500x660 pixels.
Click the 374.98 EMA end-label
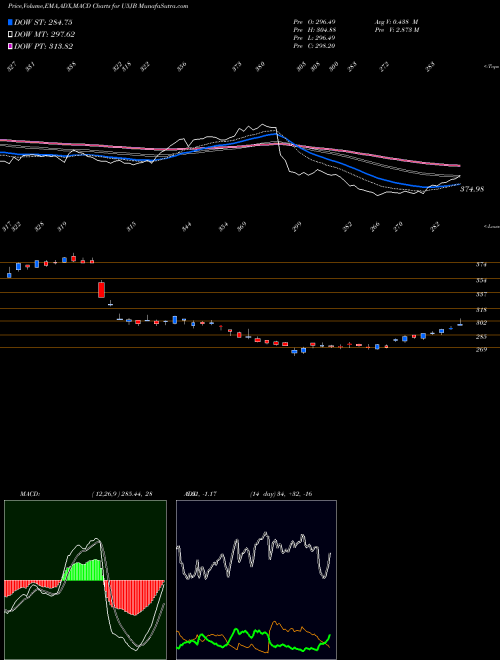(472, 189)
